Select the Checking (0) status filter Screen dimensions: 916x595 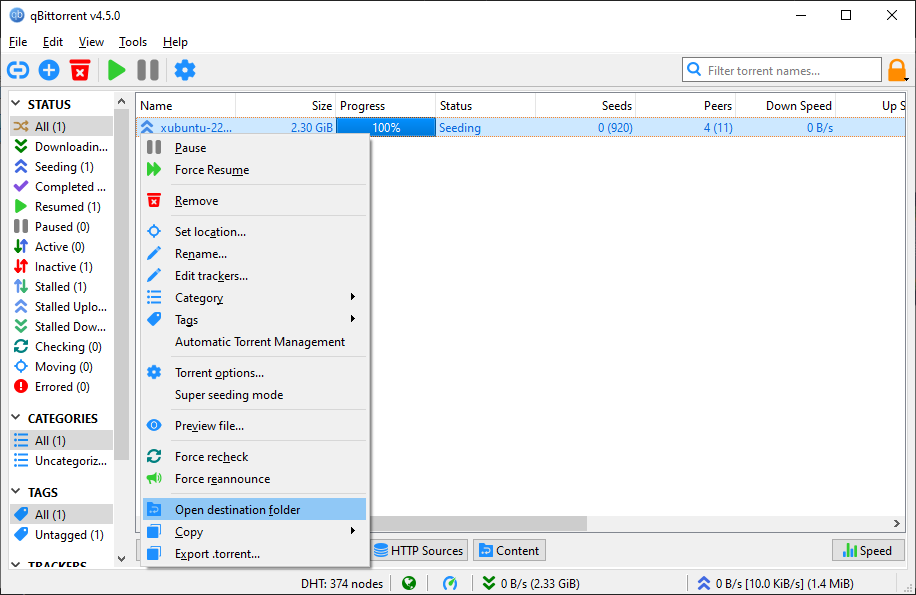point(62,347)
